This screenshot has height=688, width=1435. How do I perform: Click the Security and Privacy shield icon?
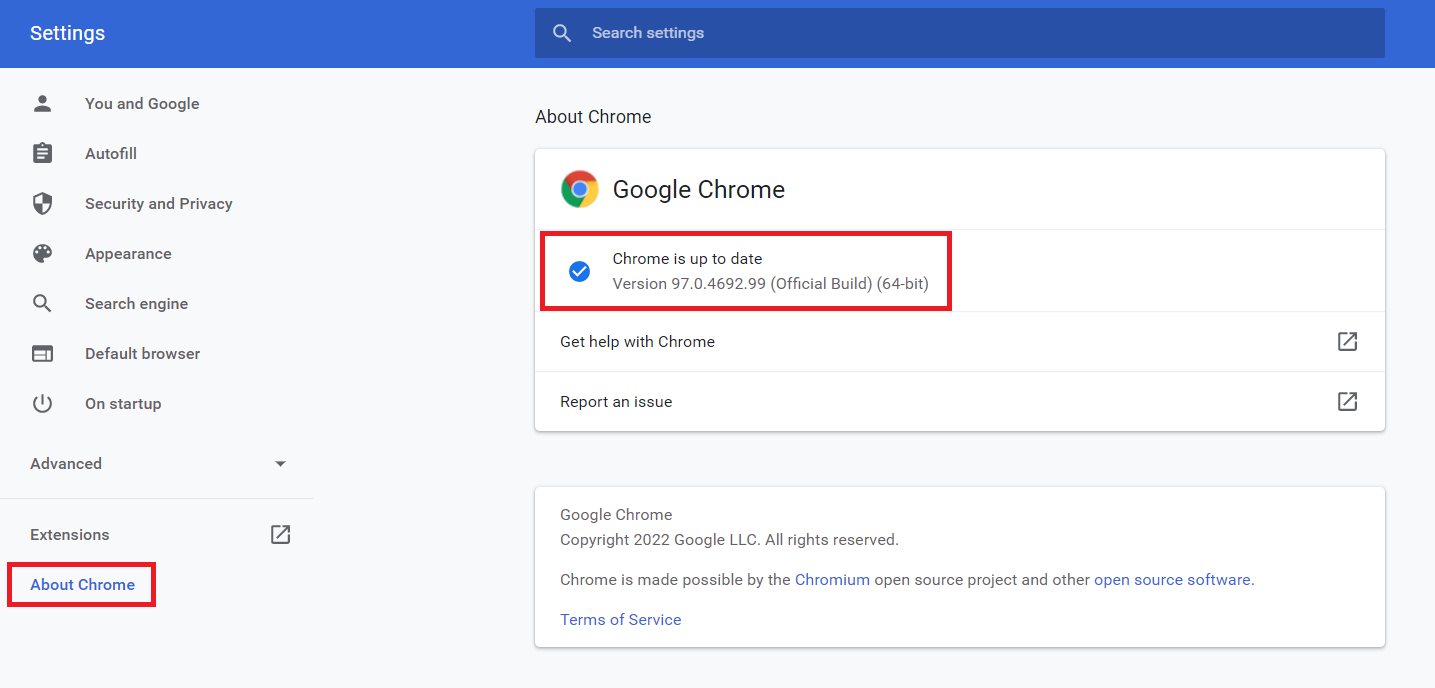pos(42,203)
